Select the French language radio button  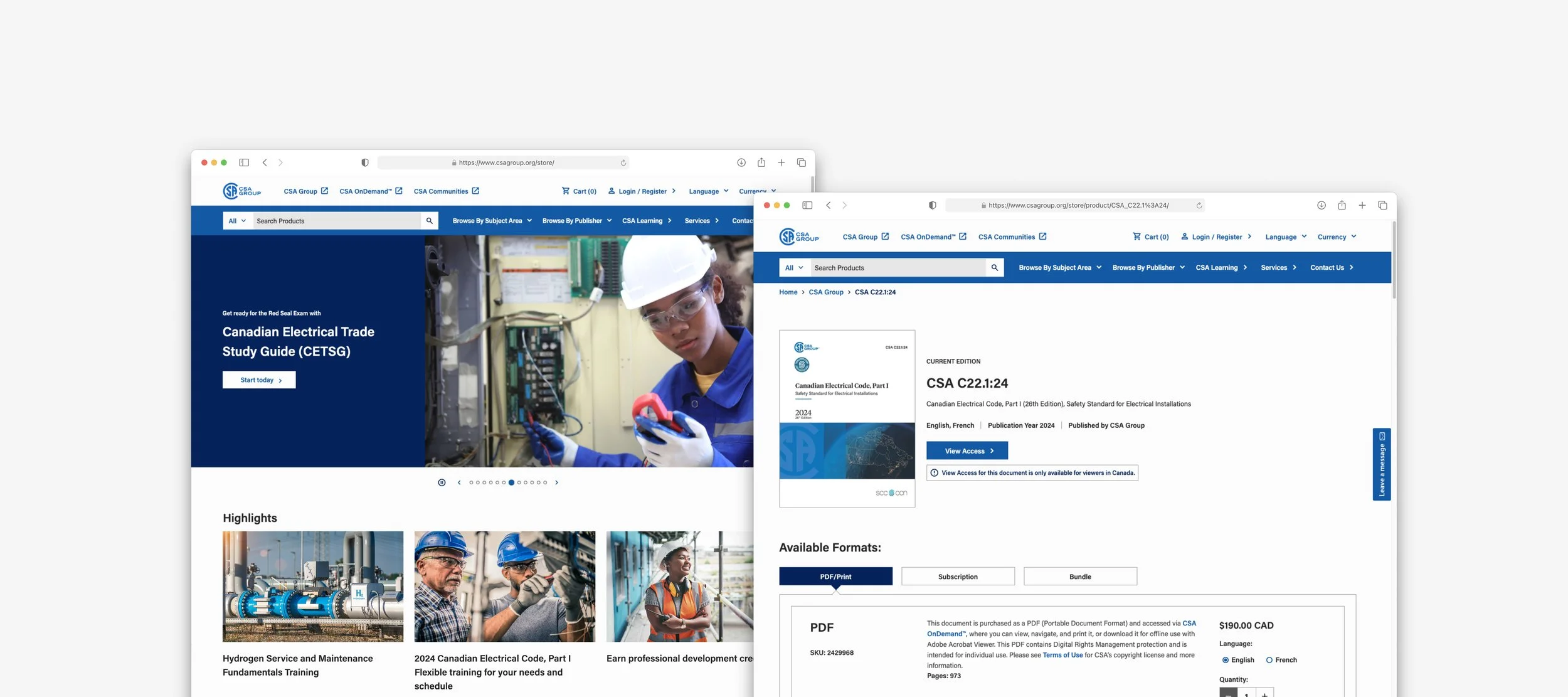pyautogui.click(x=1268, y=659)
